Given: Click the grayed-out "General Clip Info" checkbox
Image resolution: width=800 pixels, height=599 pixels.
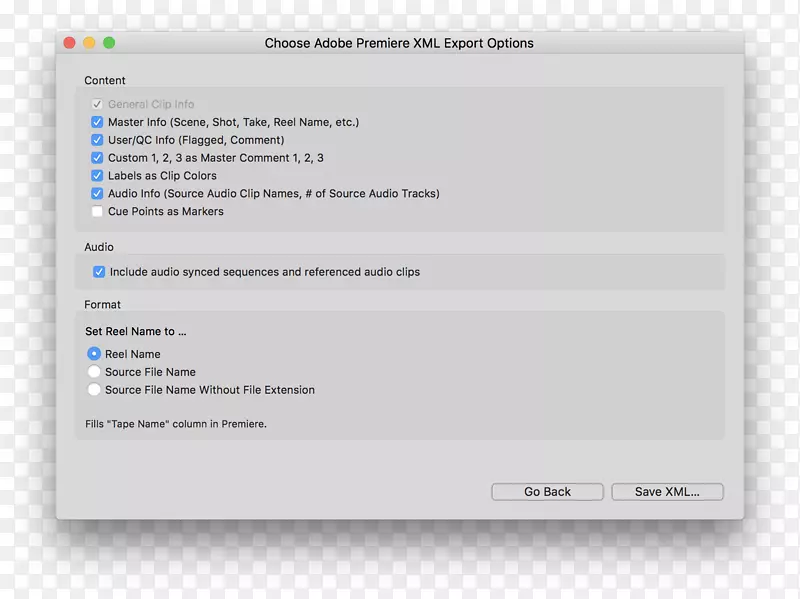Looking at the screenshot, I should point(97,103).
